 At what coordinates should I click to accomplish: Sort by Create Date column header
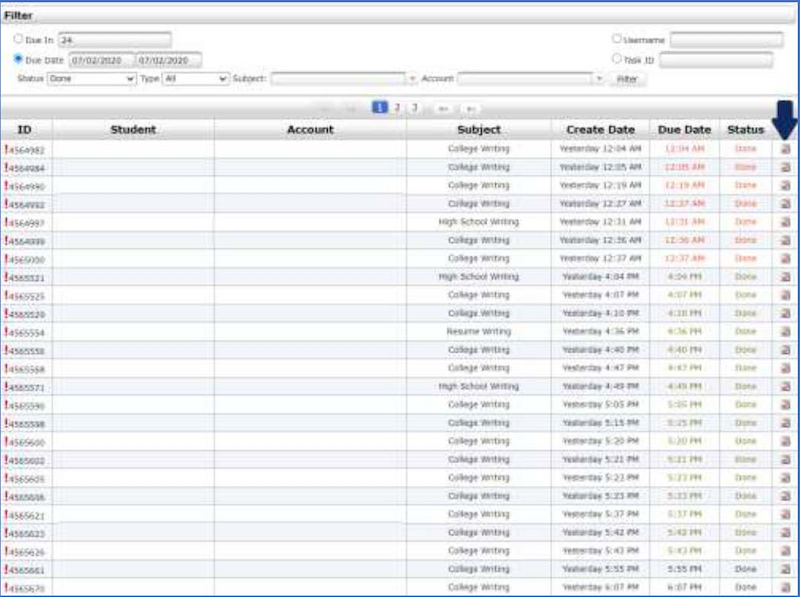pyautogui.click(x=600, y=130)
